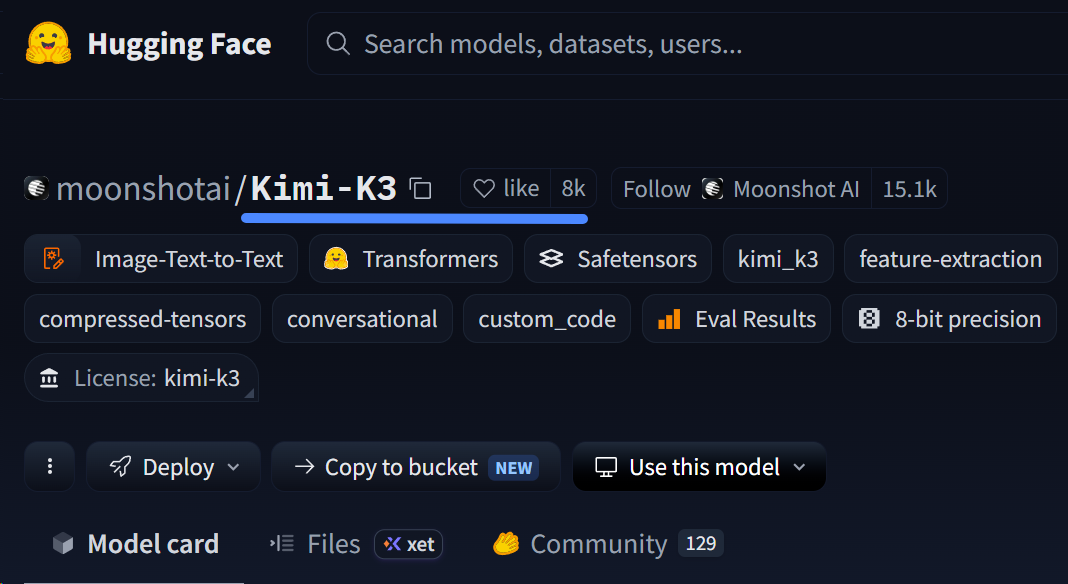
Task: Open the License: kimi-k3 tag
Action: click(141, 378)
